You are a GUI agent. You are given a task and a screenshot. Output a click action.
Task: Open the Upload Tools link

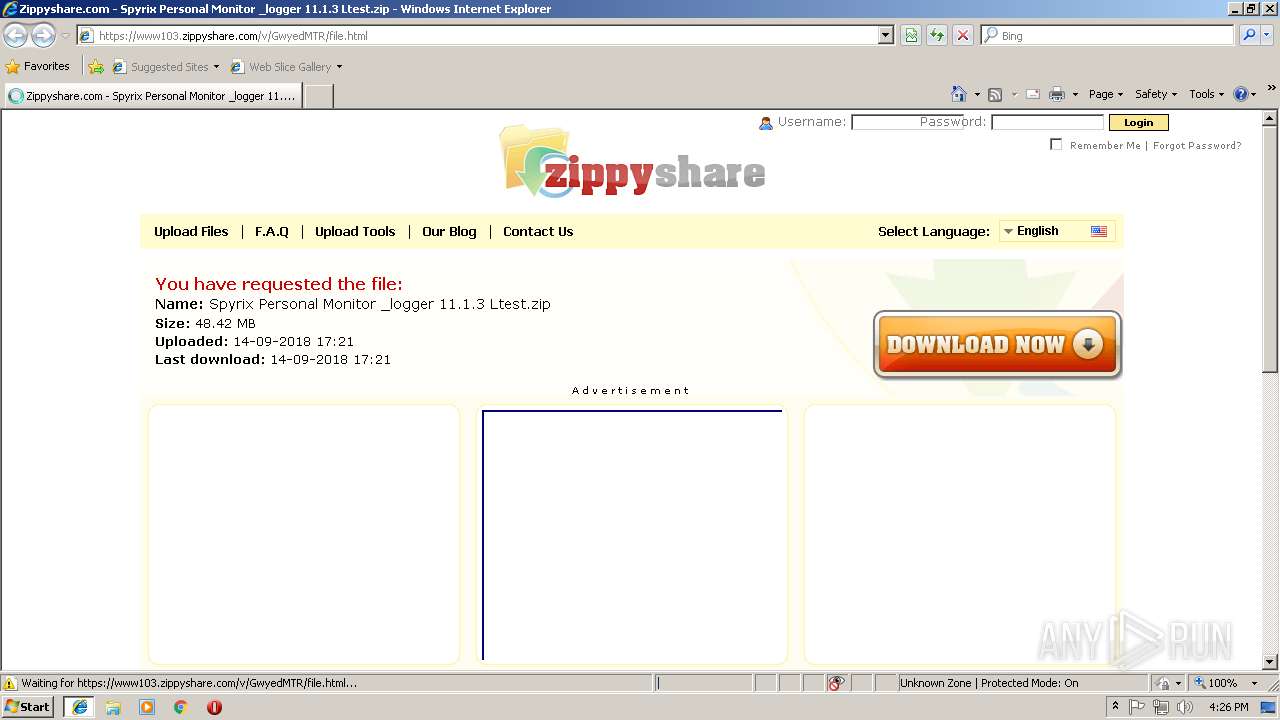355,231
